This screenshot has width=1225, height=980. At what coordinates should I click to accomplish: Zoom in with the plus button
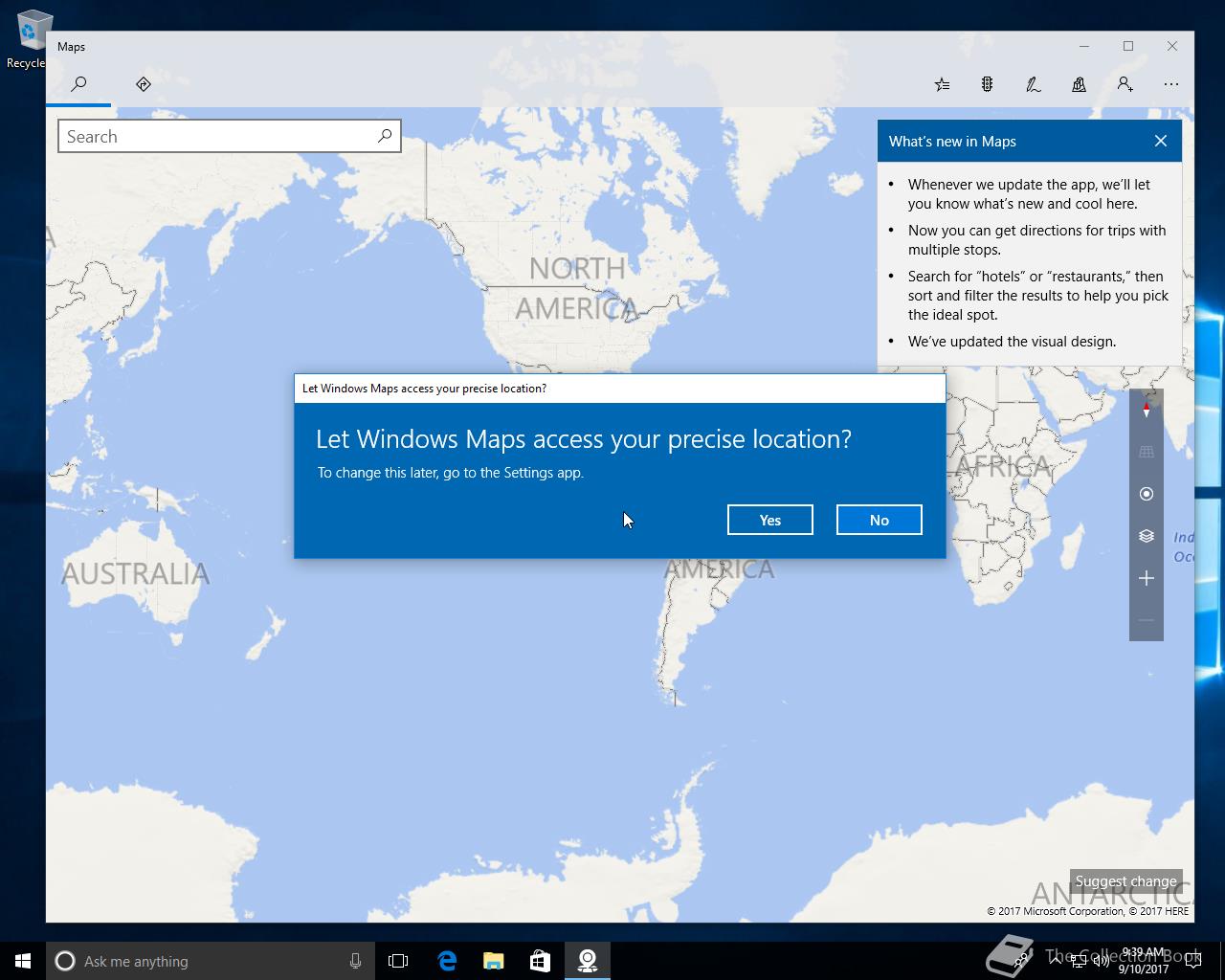coord(1147,578)
